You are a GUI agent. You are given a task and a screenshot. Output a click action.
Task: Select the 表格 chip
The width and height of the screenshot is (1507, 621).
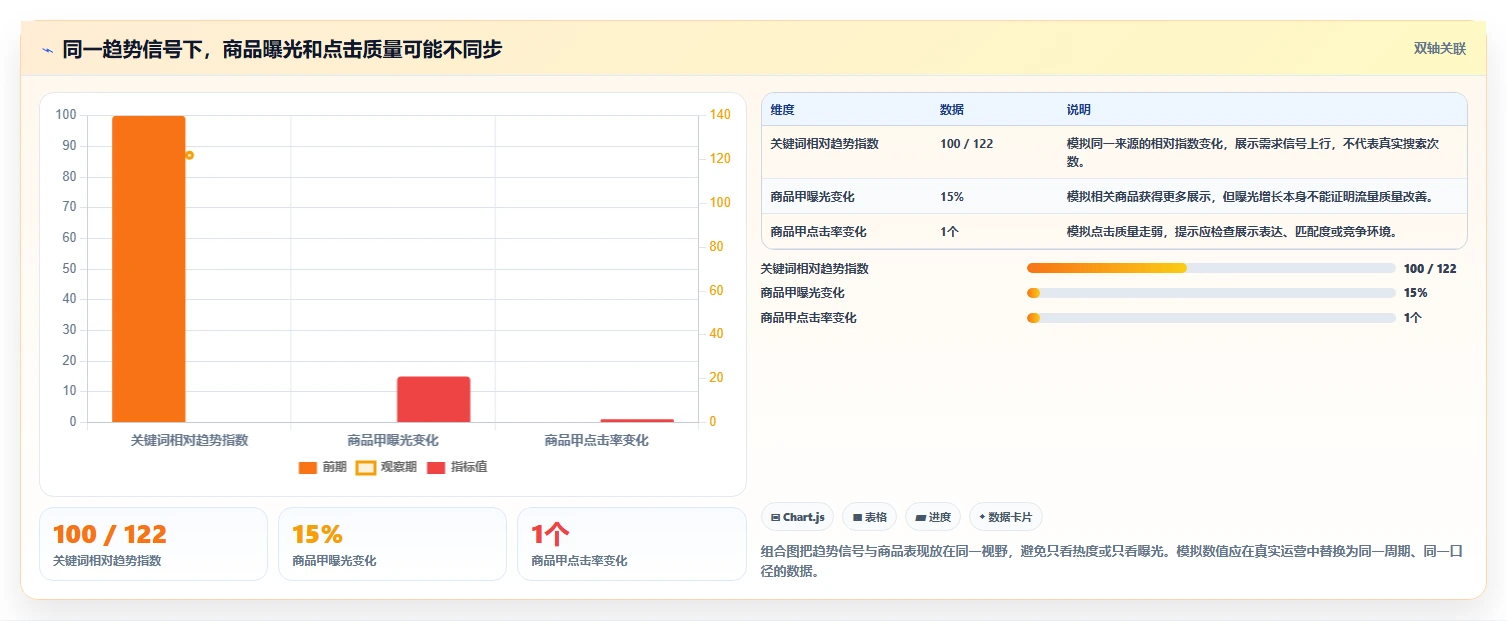pyautogui.click(x=869, y=517)
